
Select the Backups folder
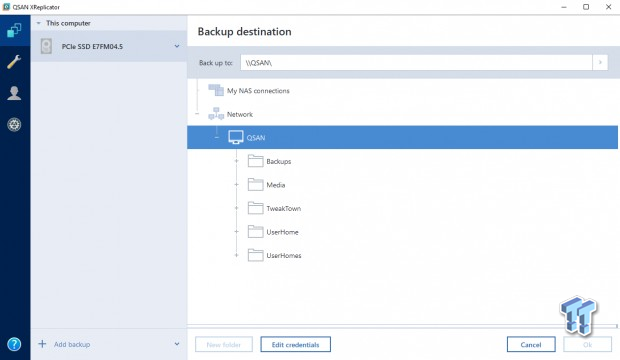269,161
